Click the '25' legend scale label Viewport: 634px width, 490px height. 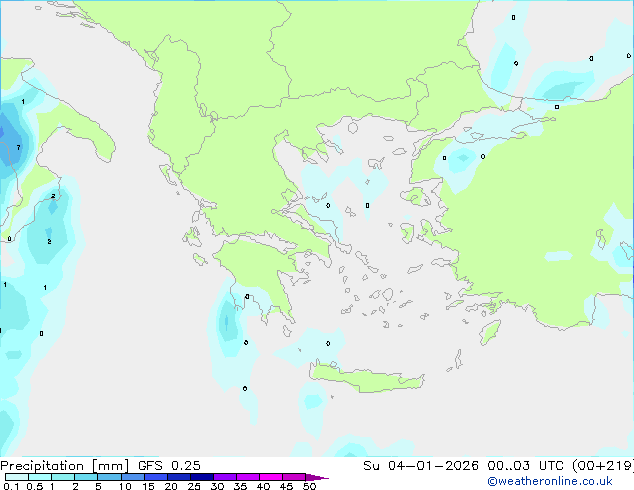[194, 486]
